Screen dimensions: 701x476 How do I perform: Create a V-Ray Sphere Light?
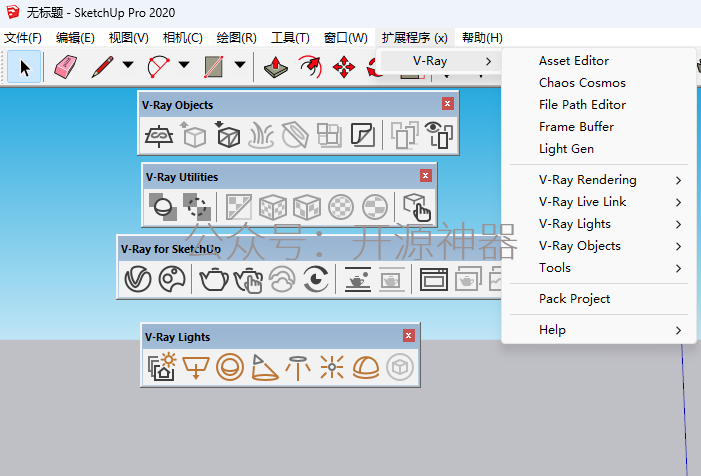pyautogui.click(x=230, y=367)
